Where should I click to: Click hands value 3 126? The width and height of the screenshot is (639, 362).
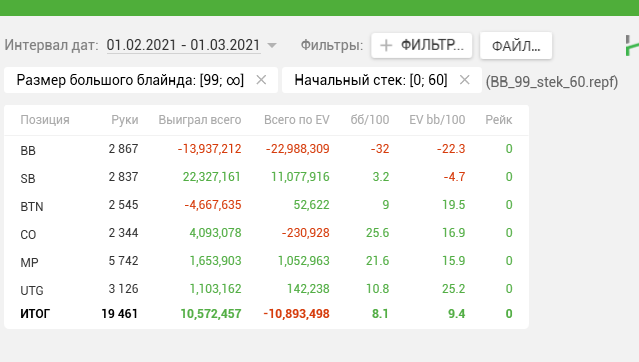coord(123,289)
